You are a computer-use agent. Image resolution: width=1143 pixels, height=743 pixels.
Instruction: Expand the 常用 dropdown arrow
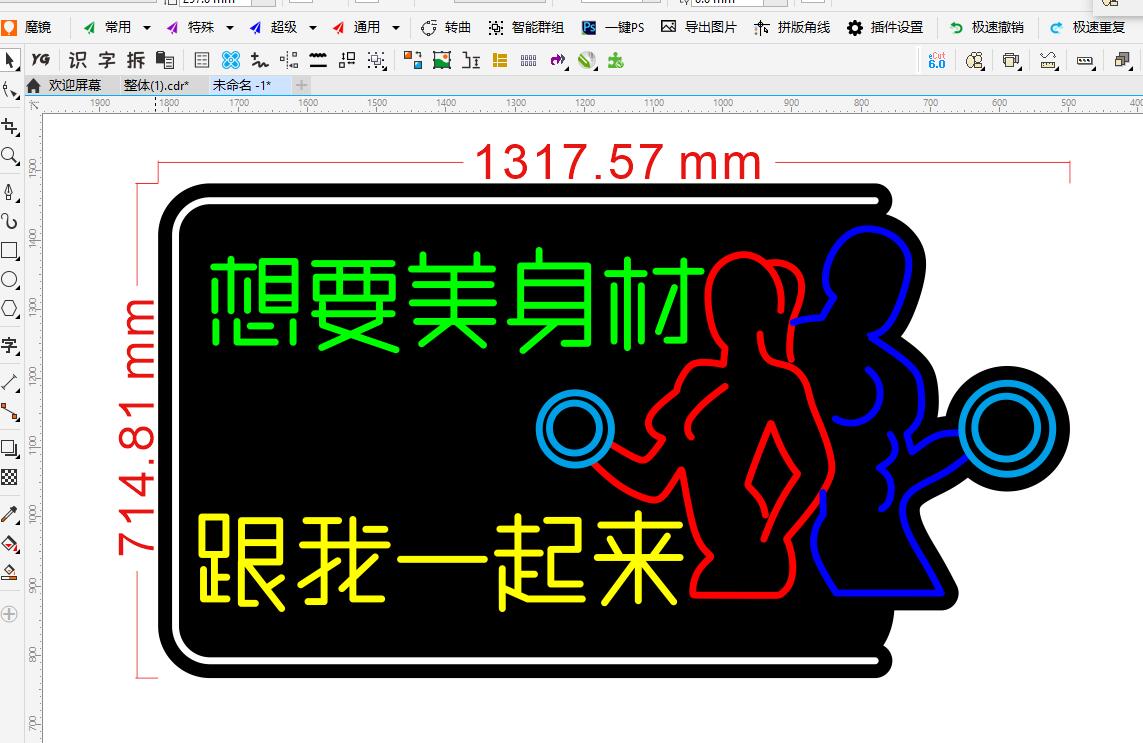(147, 28)
